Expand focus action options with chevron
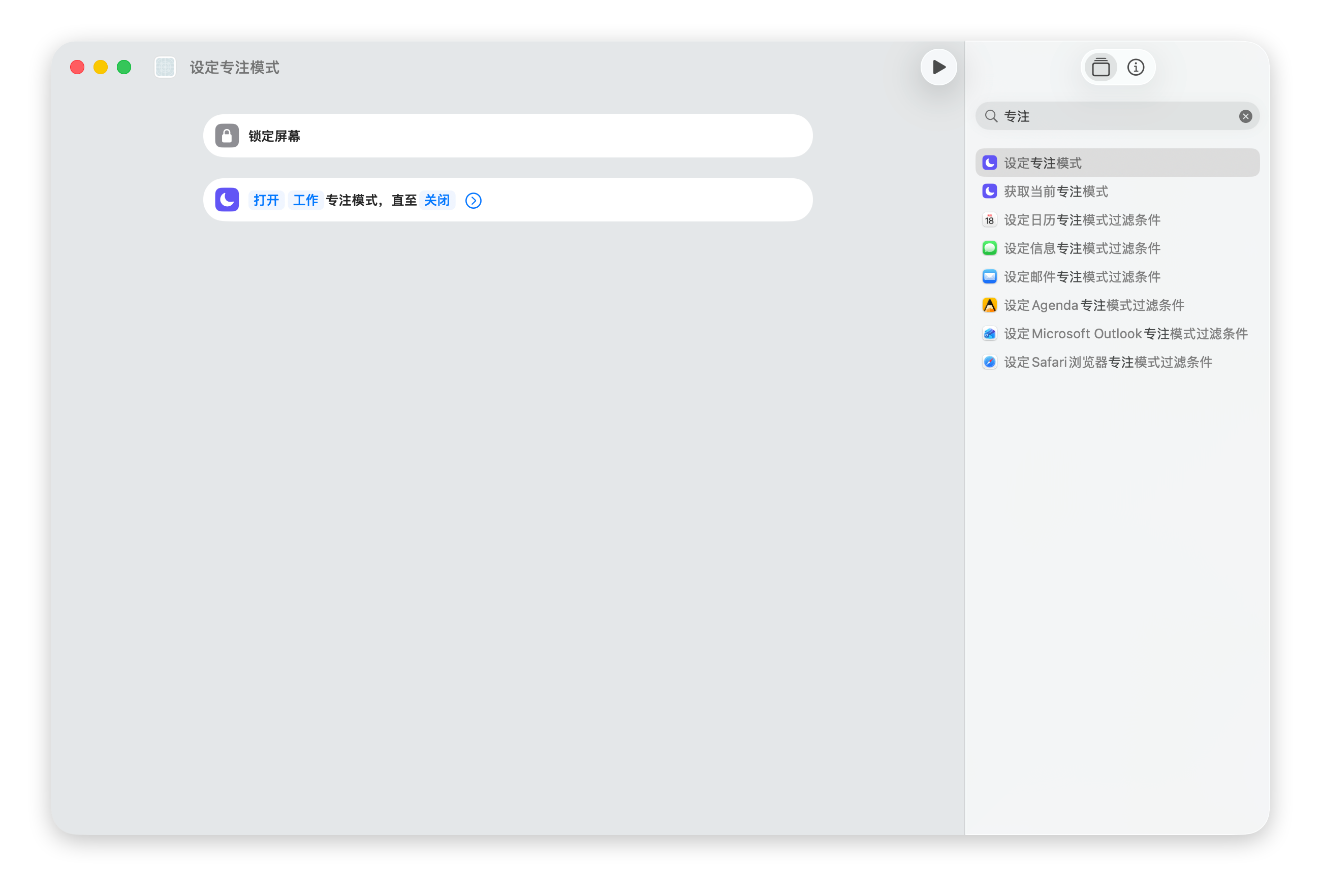Viewport: 1321px width, 896px height. [x=473, y=201]
